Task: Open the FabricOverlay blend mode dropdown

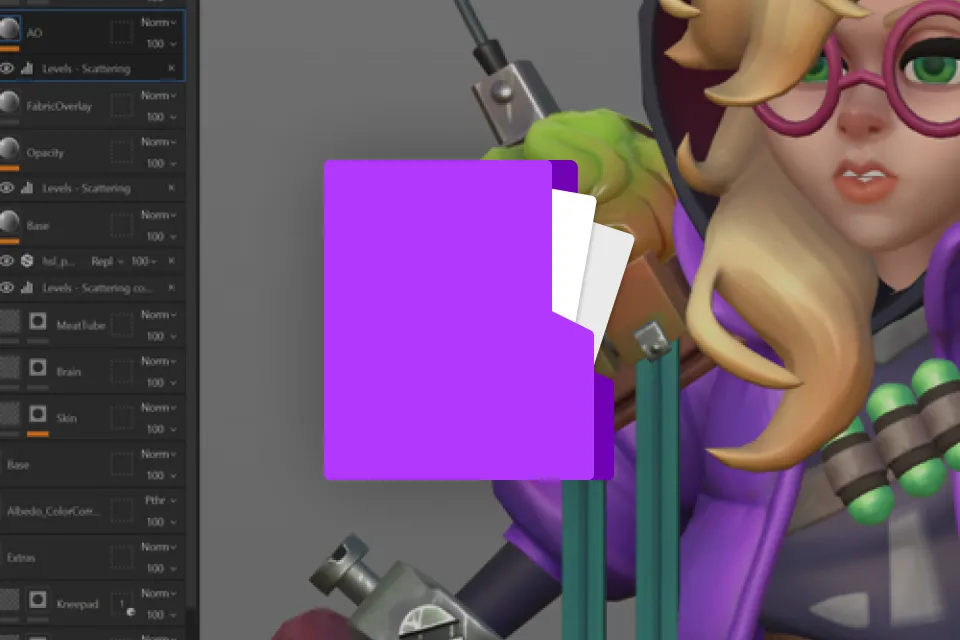Action: click(159, 96)
